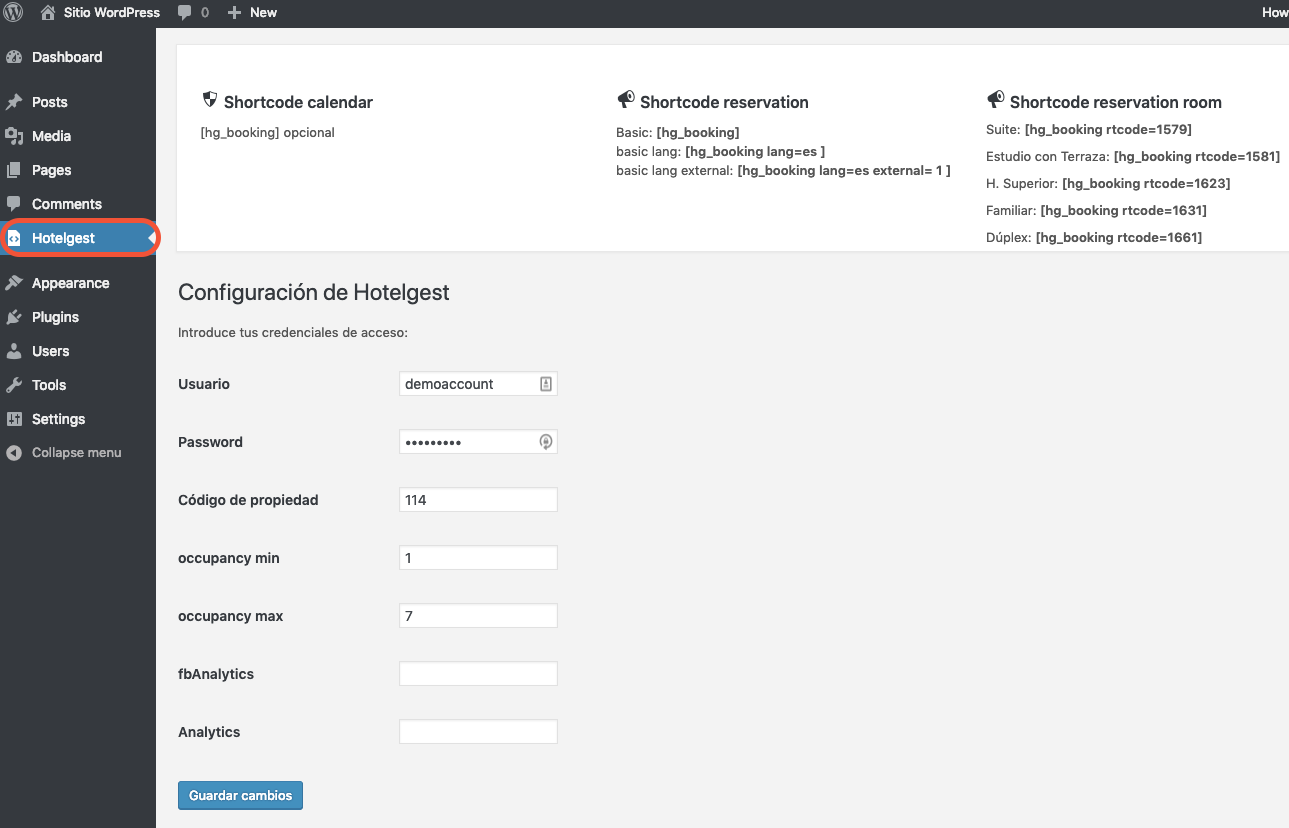Select the [hg_booking] opcional shortcode text
Image resolution: width=1289 pixels, height=828 pixels.
pos(268,132)
